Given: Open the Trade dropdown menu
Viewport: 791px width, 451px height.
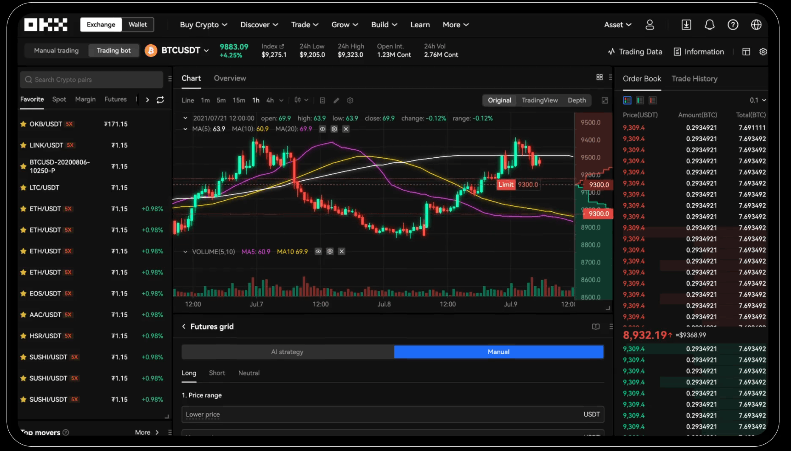Looking at the screenshot, I should pos(304,24).
